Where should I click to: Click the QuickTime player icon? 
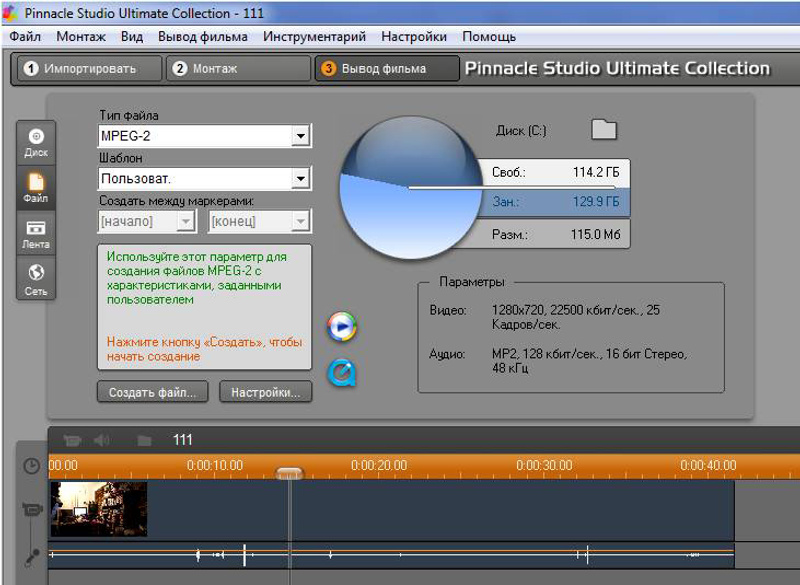[342, 372]
